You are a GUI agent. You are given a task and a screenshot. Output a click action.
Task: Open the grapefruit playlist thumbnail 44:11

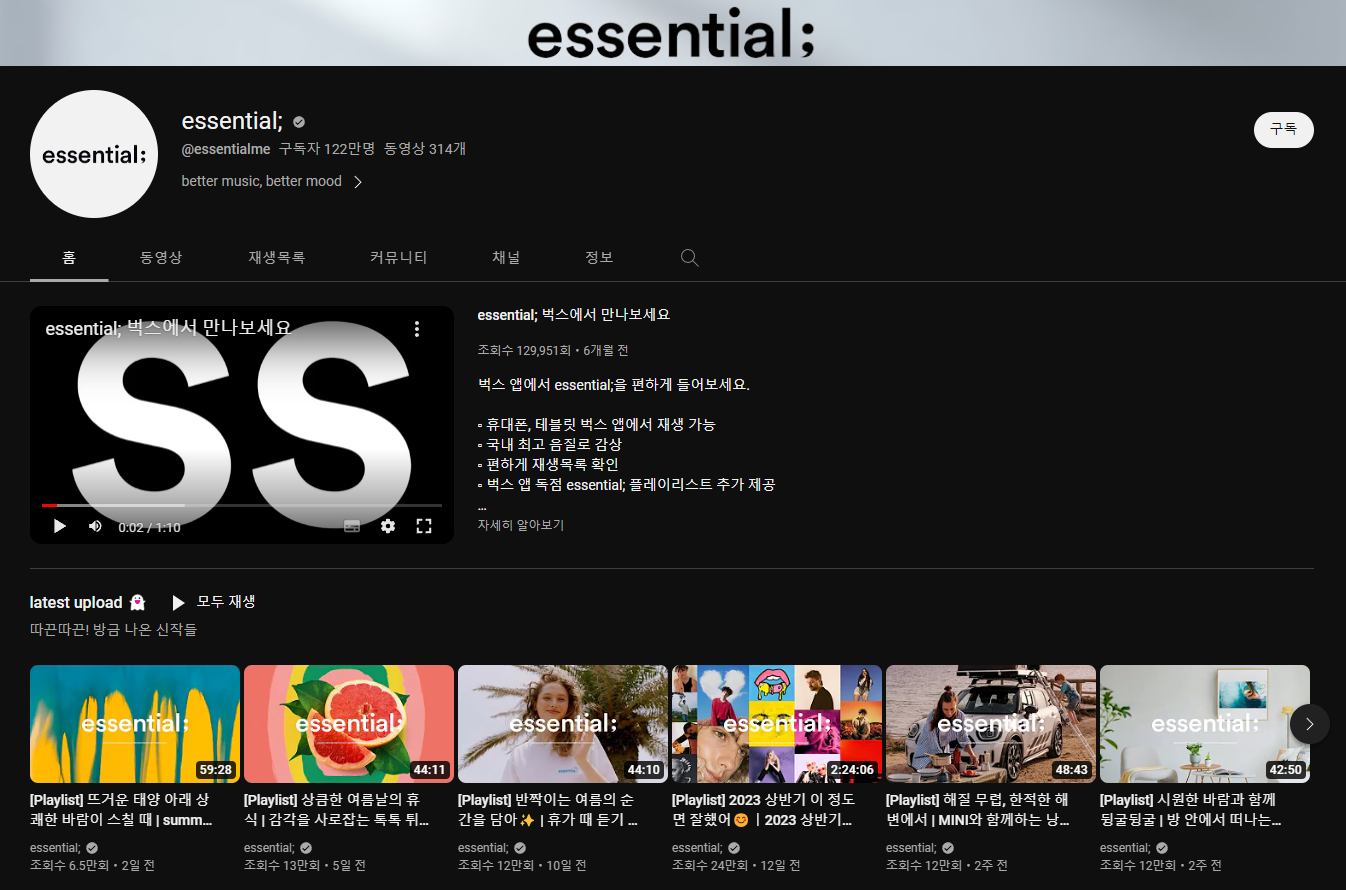349,724
